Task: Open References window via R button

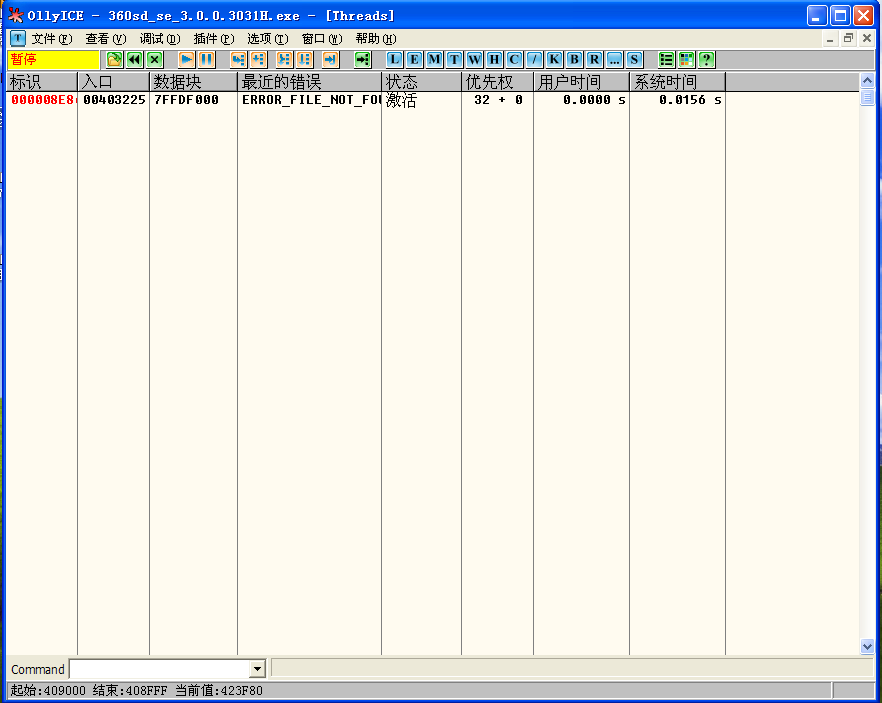Action: point(594,60)
